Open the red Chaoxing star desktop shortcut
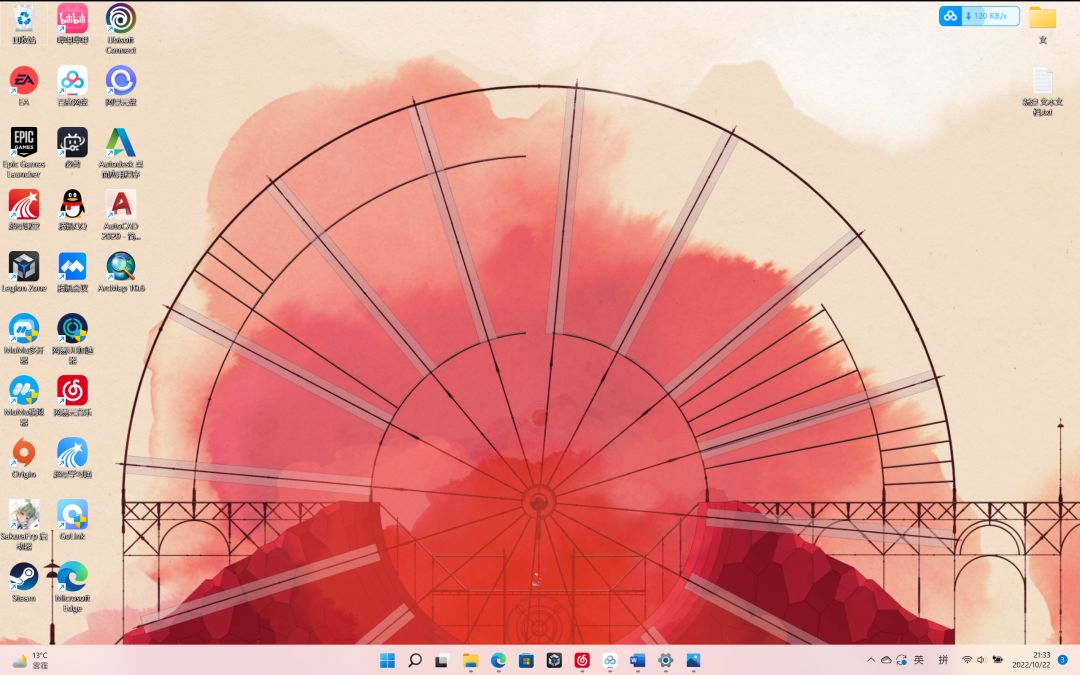Viewport: 1080px width, 675px height. (23, 211)
